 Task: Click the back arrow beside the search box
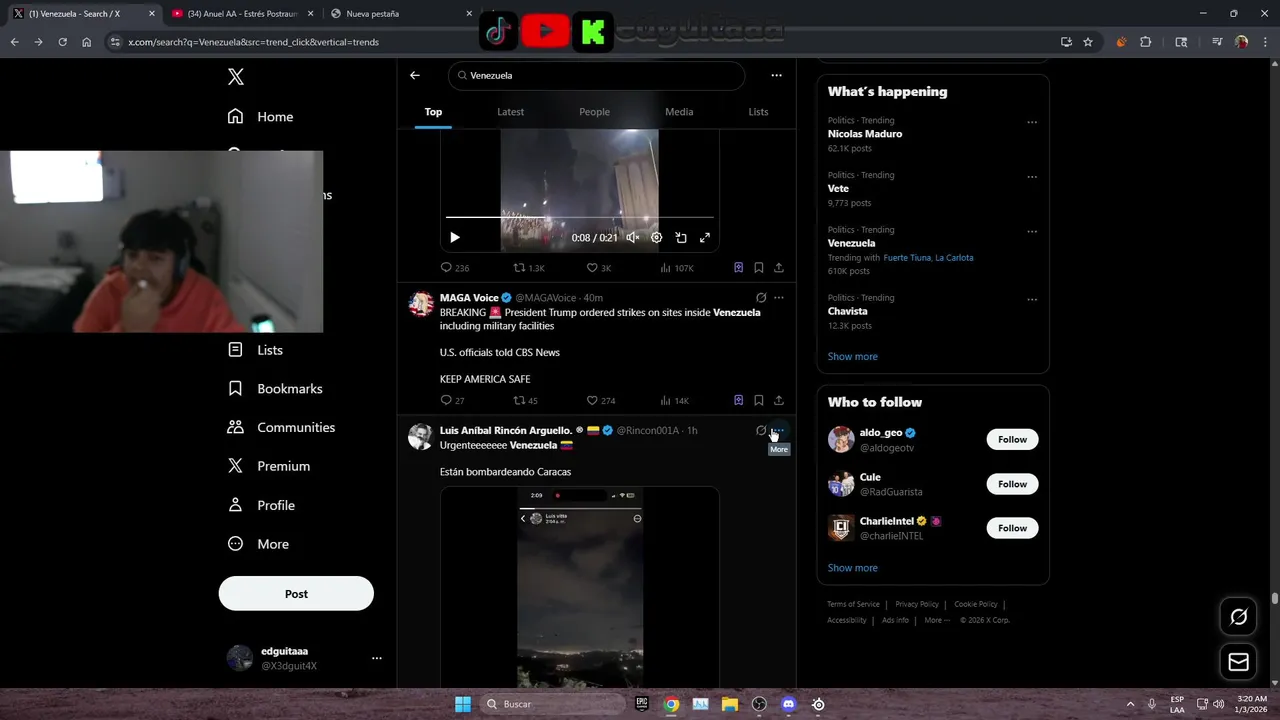(x=415, y=75)
